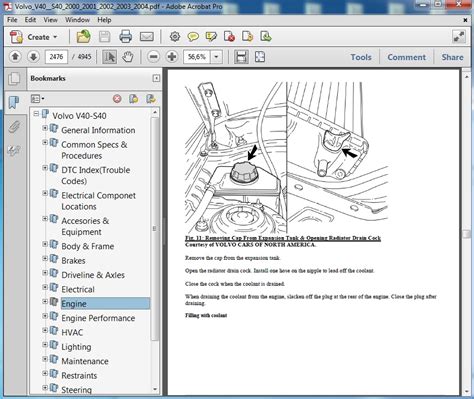Click the Open file folder icon
474x399 pixels.
click(83, 37)
